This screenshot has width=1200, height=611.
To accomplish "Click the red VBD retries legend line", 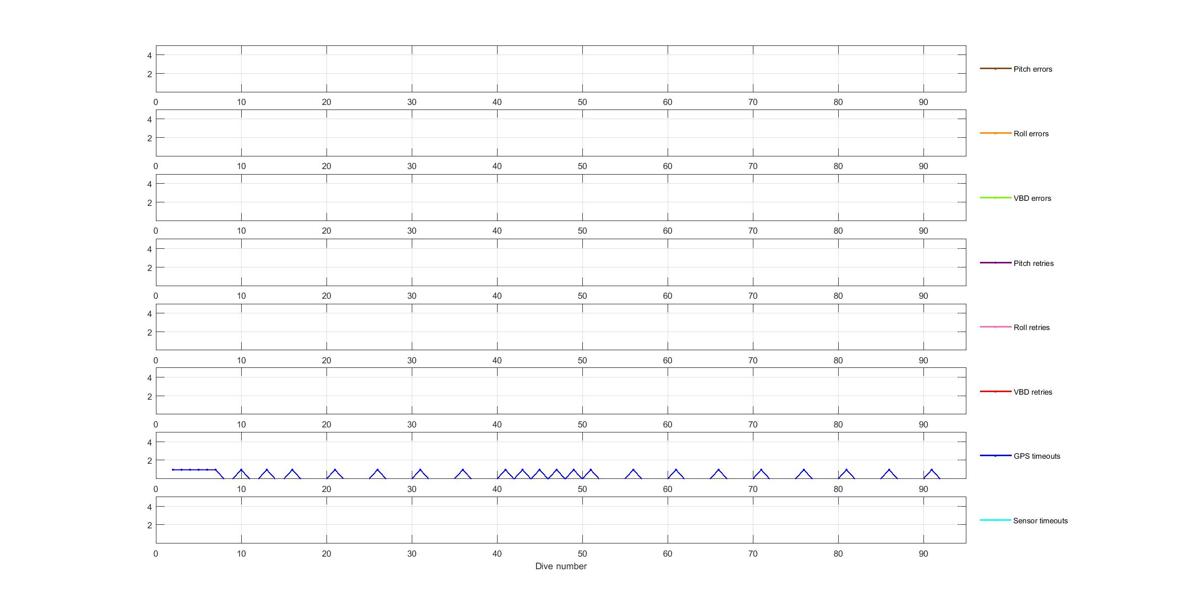I will point(995,392).
